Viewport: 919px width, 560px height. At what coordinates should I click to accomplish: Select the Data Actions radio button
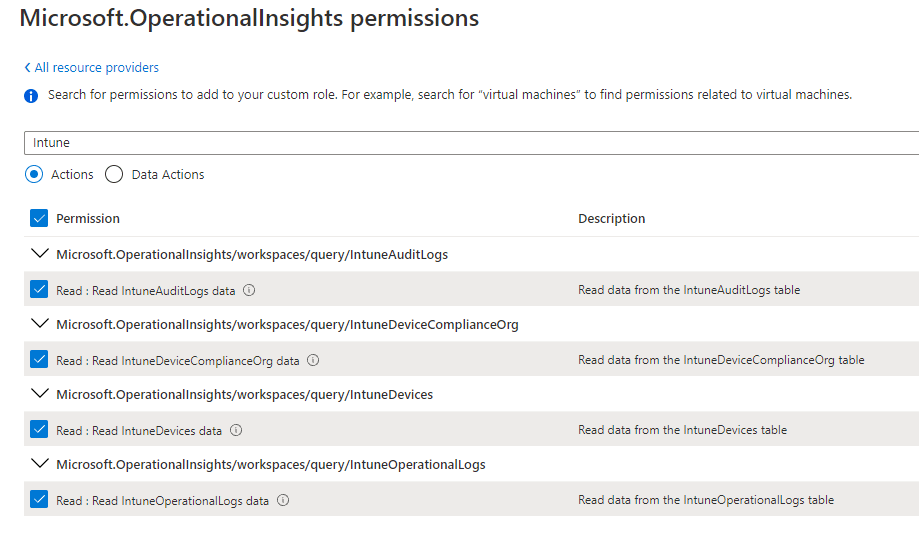[114, 174]
